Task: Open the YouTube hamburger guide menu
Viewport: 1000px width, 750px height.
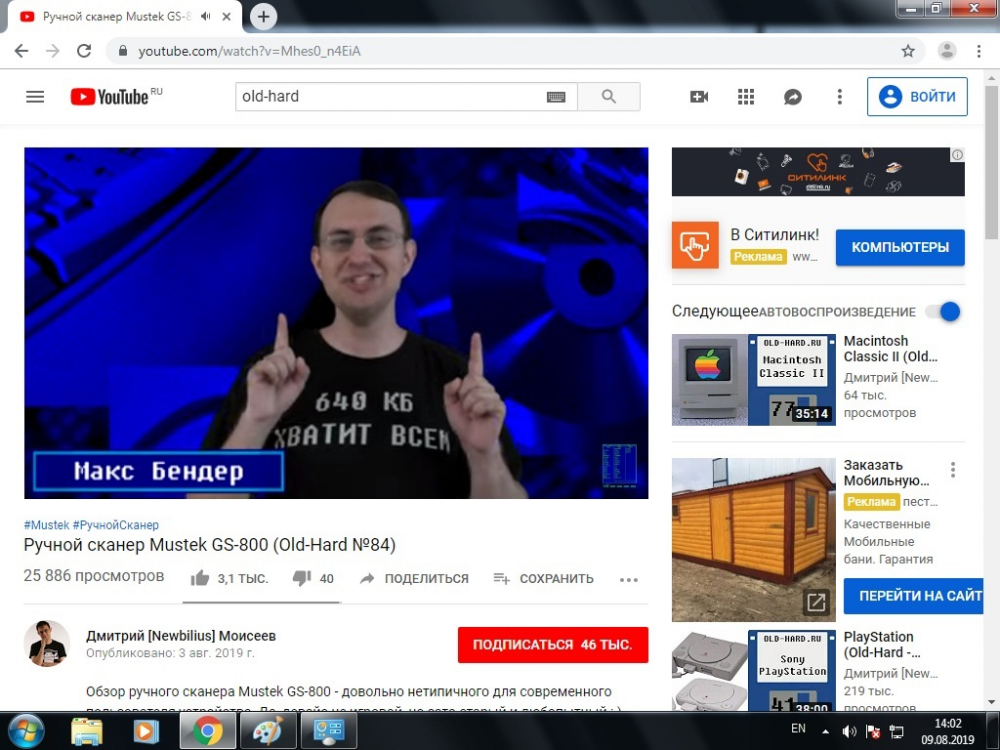Action: 35,97
